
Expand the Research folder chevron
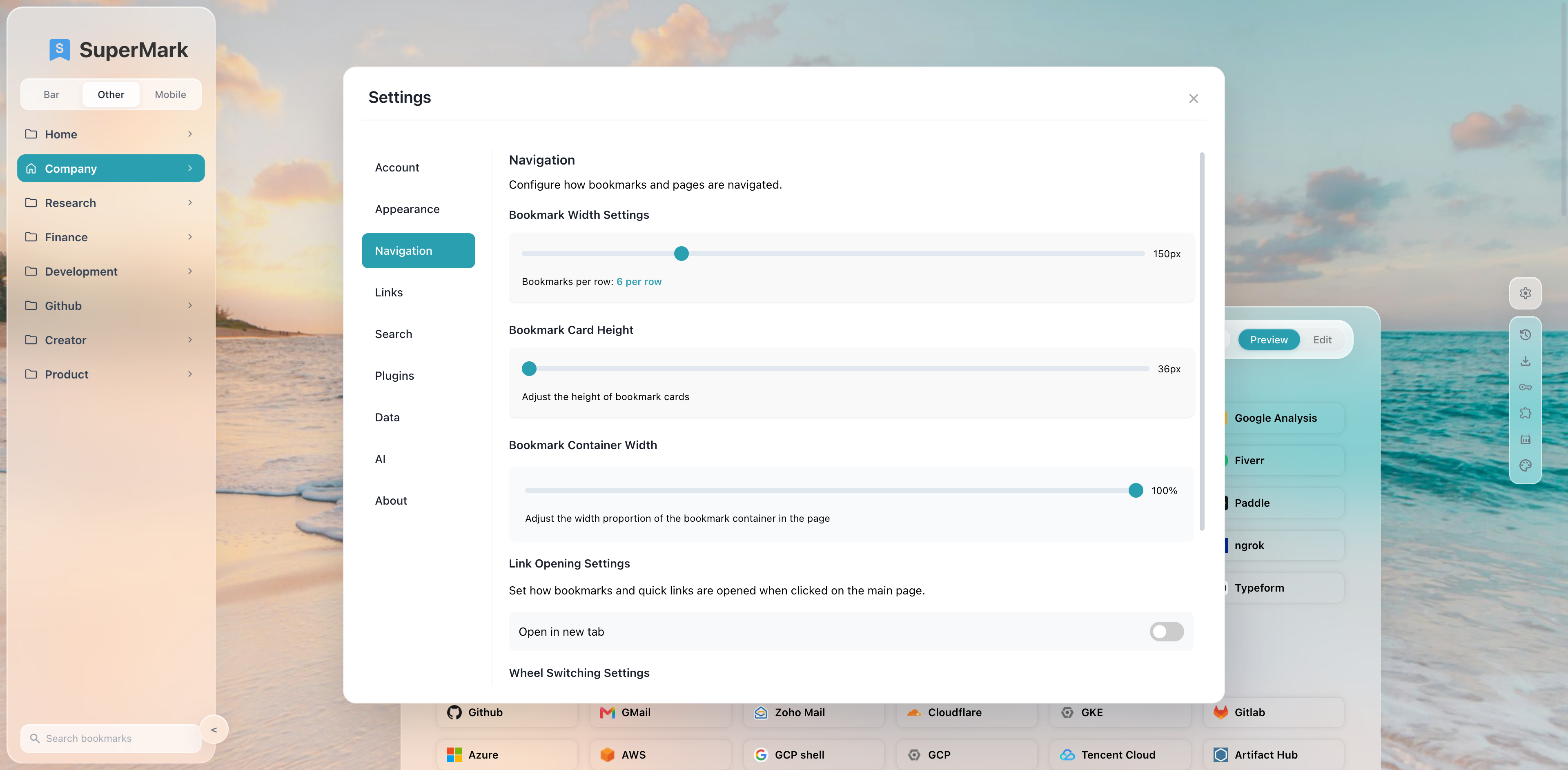(190, 203)
